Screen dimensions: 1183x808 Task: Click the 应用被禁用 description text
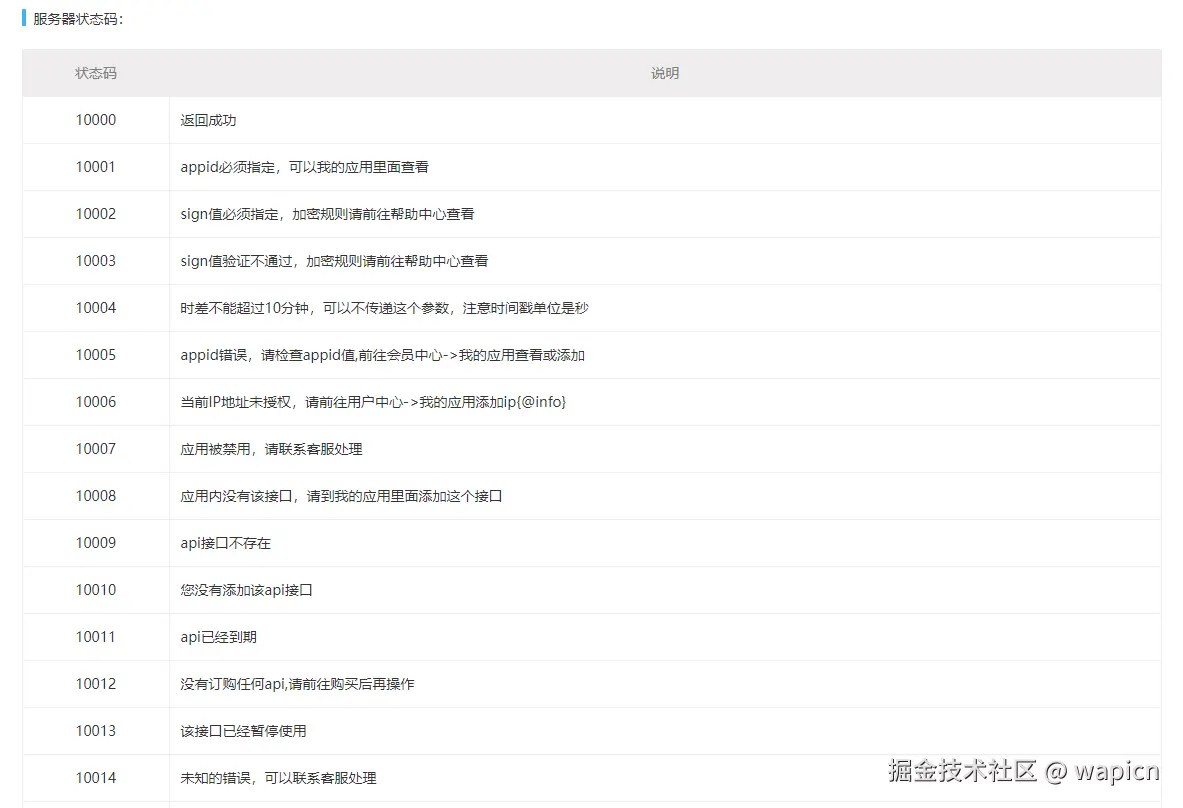[x=272, y=449]
